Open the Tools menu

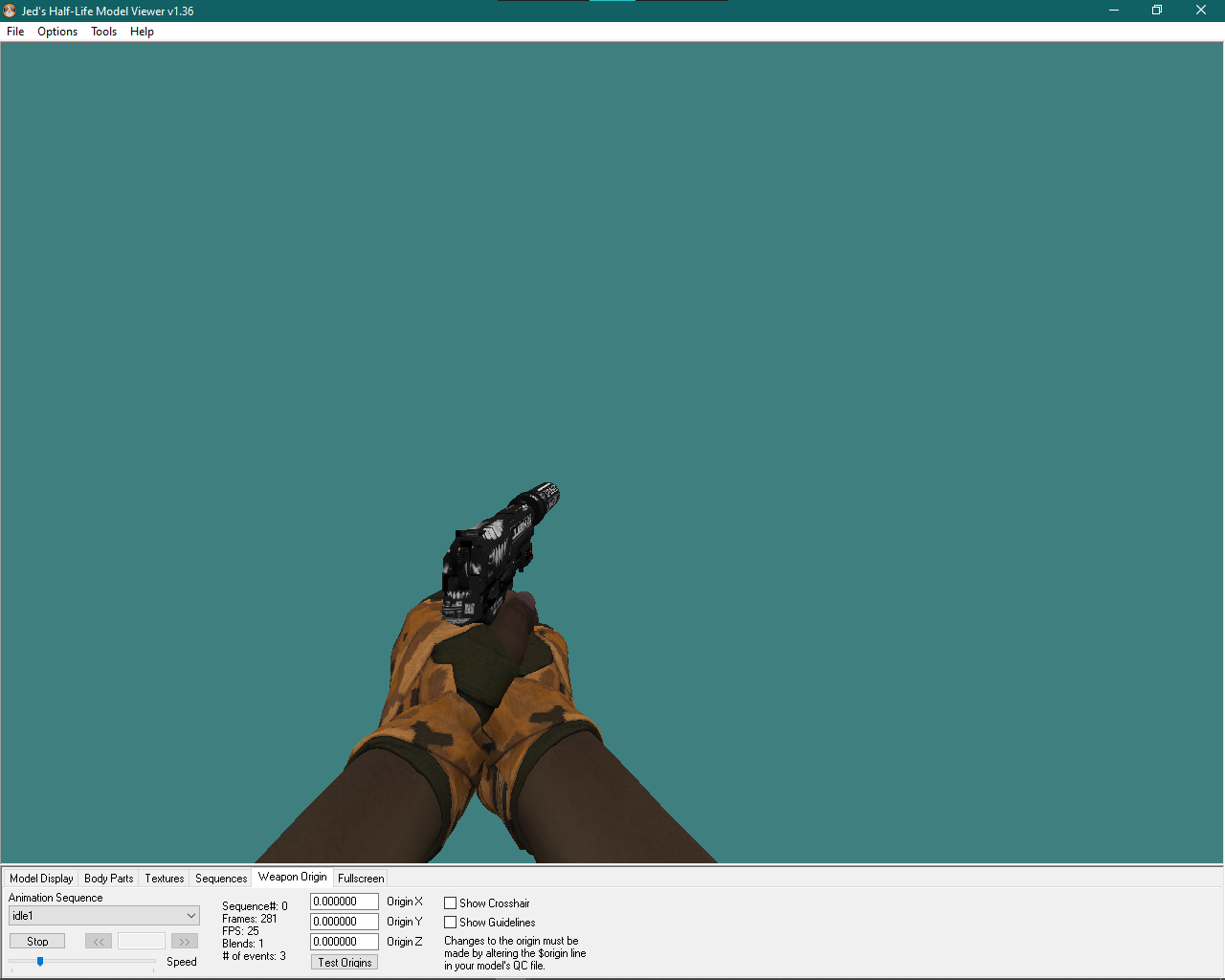103,32
